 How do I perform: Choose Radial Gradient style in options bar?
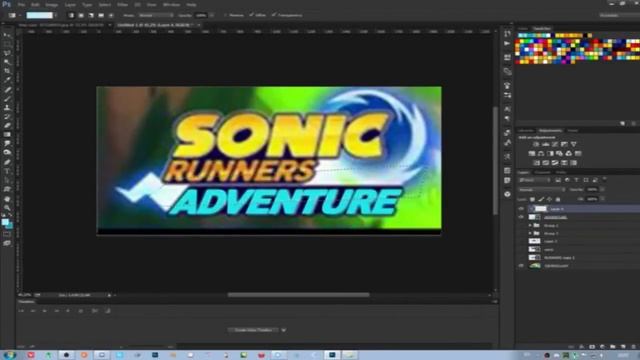coord(81,16)
